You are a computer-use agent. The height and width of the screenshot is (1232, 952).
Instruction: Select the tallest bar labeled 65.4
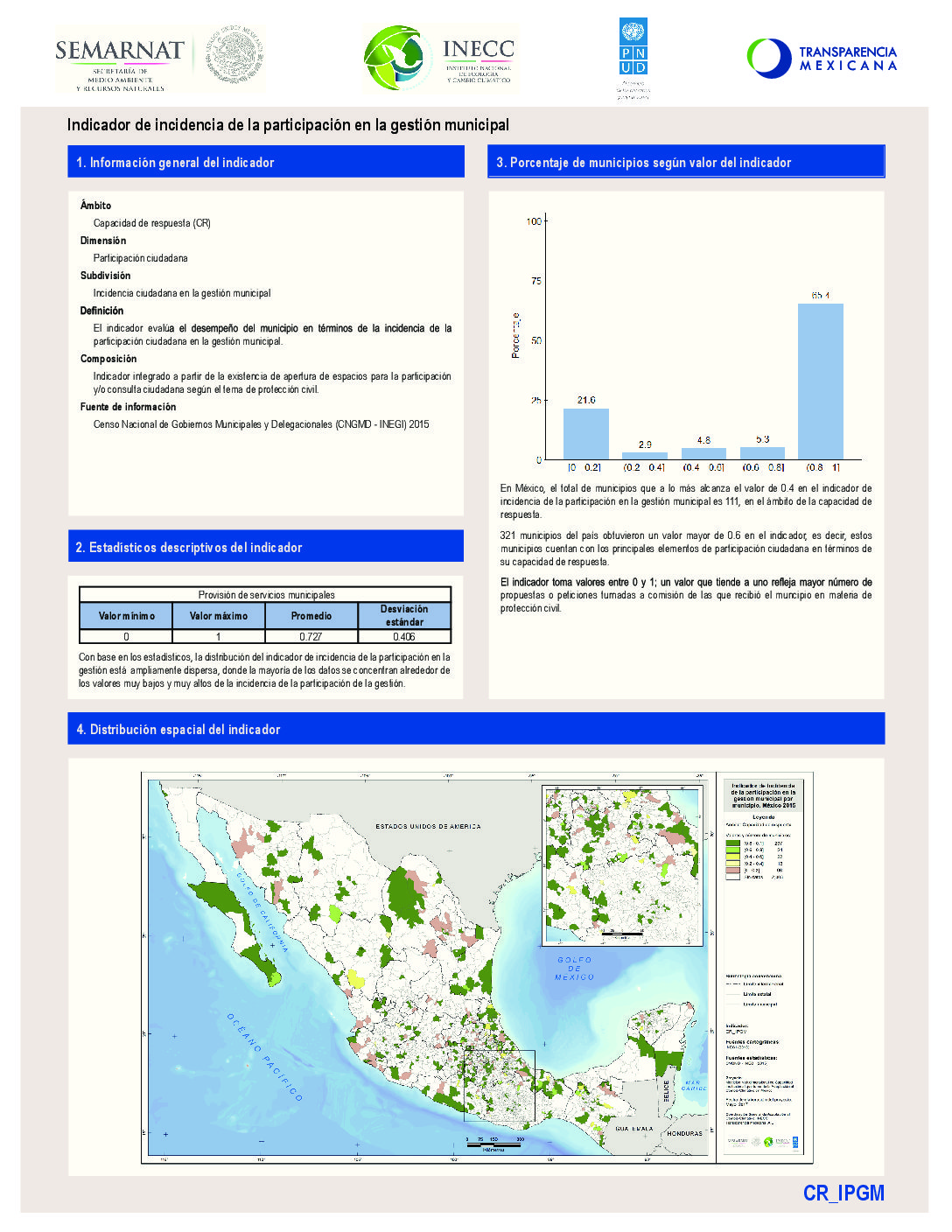(x=820, y=381)
